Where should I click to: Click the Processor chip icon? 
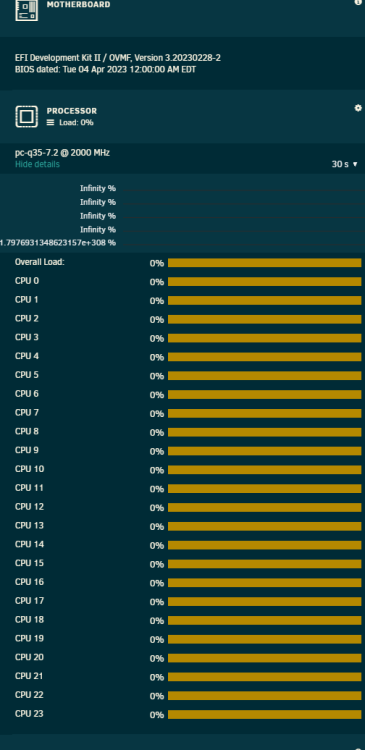[26, 116]
